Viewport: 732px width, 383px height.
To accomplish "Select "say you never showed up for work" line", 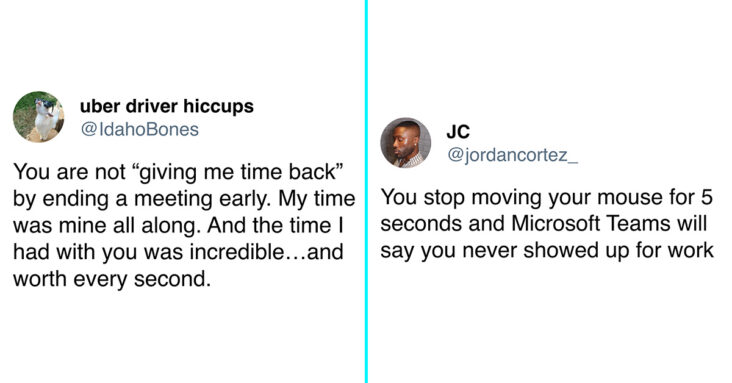I will (547, 250).
